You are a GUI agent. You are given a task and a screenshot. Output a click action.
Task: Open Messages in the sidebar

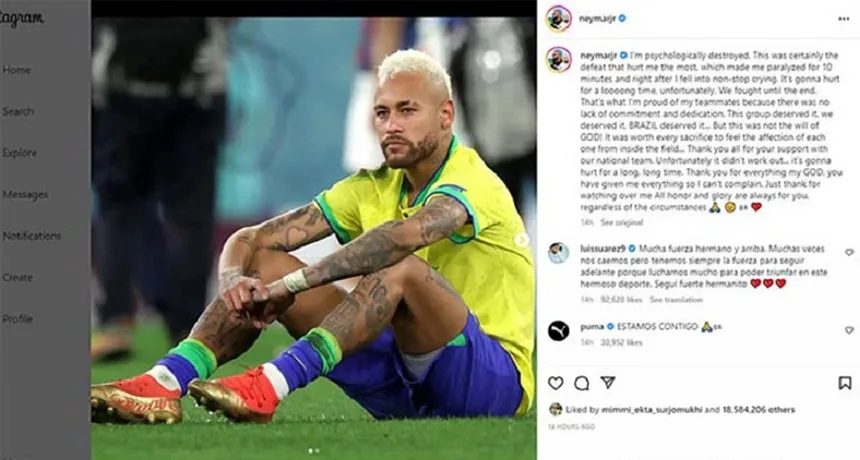click(x=25, y=194)
